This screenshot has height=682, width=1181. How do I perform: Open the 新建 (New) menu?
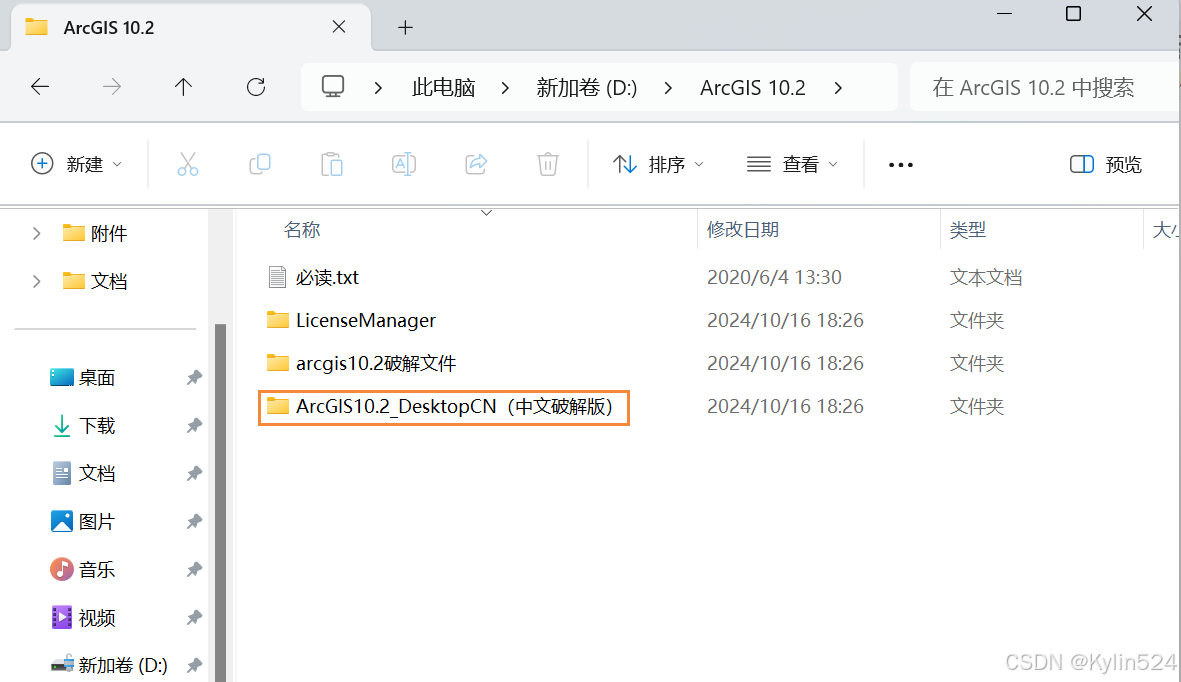click(76, 164)
